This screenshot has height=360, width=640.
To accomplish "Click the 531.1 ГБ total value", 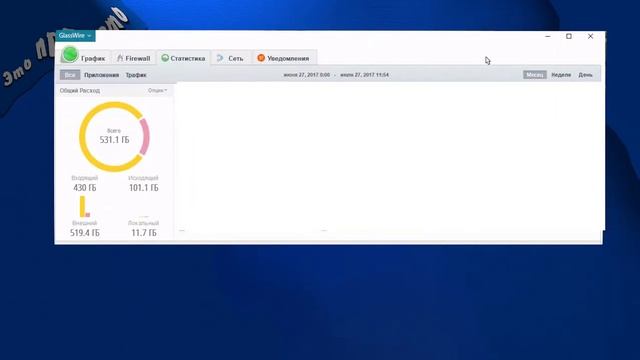I will [114, 140].
